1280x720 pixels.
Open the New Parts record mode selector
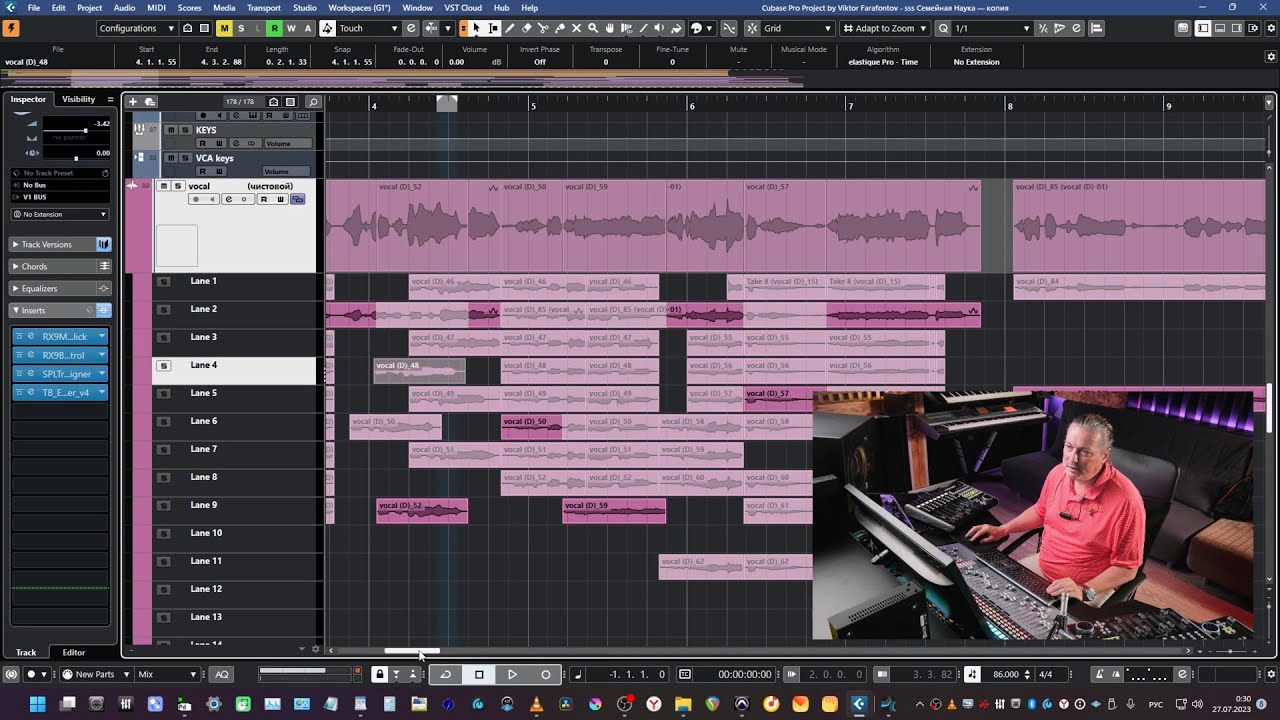(95, 674)
